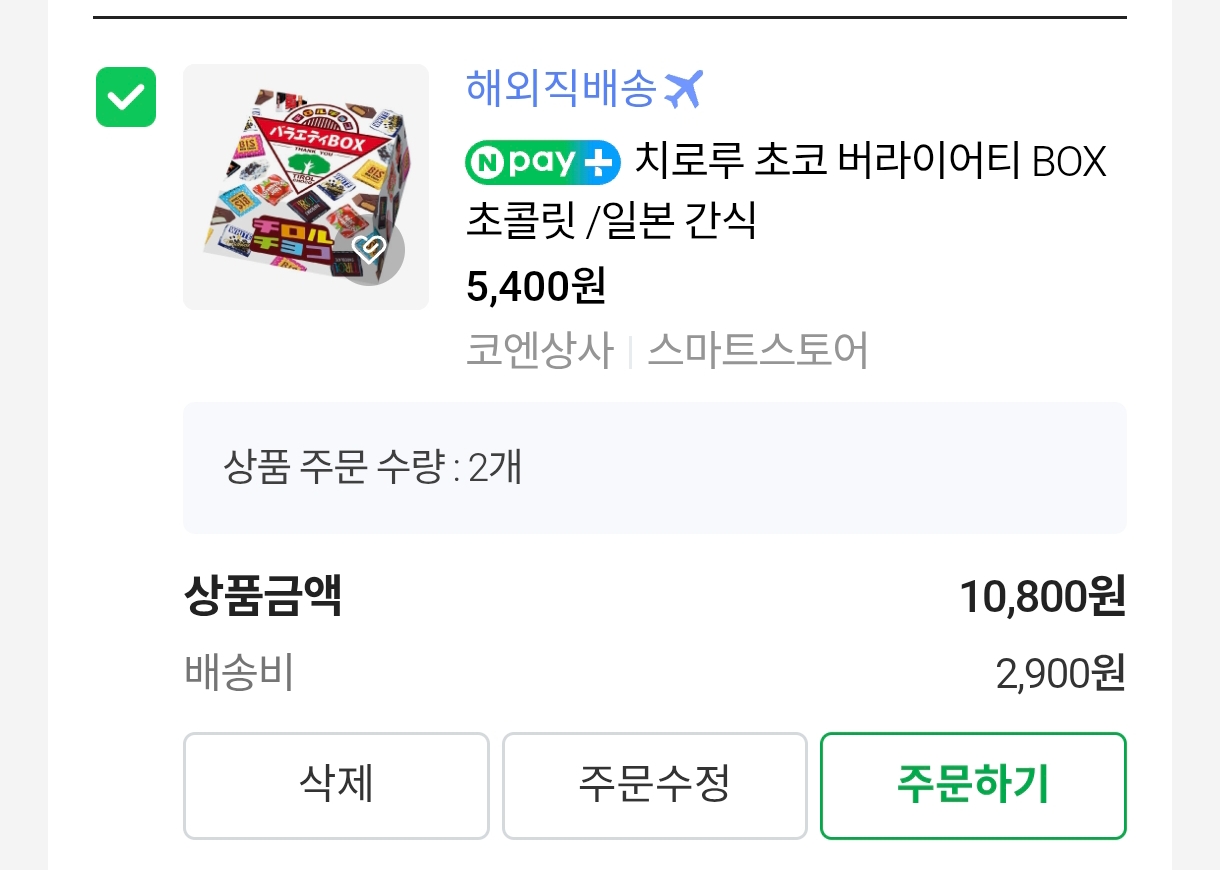Image resolution: width=1220 pixels, height=870 pixels.
Task: Open the 치로루 초코 버라이어티 BOX title
Action: click(870, 162)
